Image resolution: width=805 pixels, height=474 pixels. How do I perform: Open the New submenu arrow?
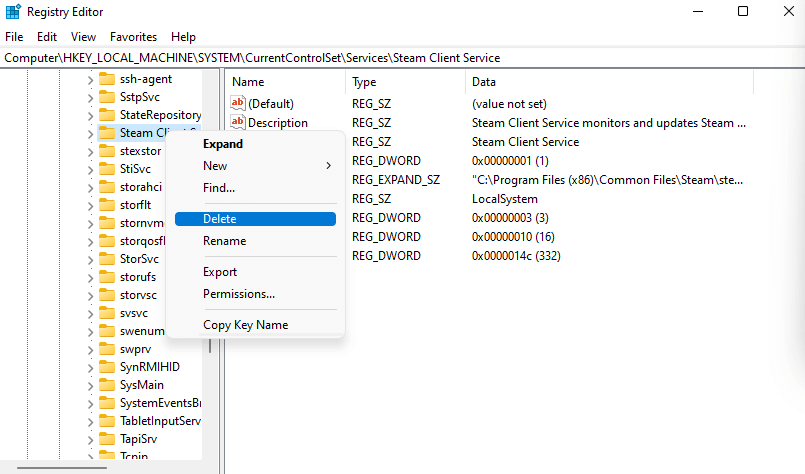(x=328, y=166)
